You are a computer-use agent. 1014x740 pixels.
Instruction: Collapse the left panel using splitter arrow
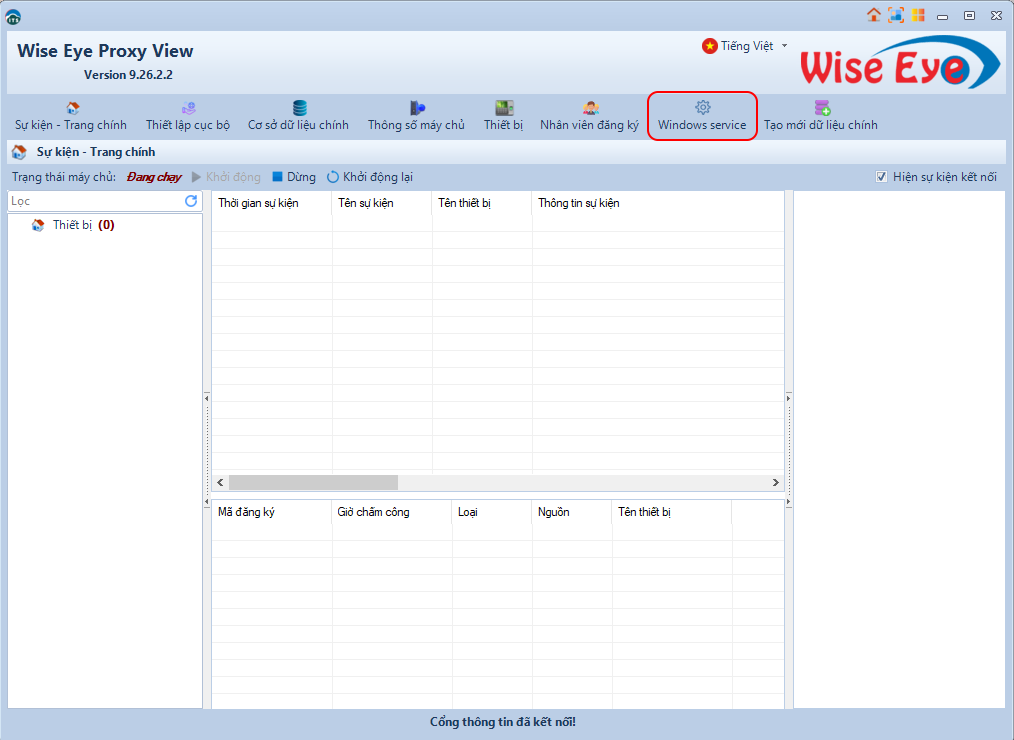(207, 398)
